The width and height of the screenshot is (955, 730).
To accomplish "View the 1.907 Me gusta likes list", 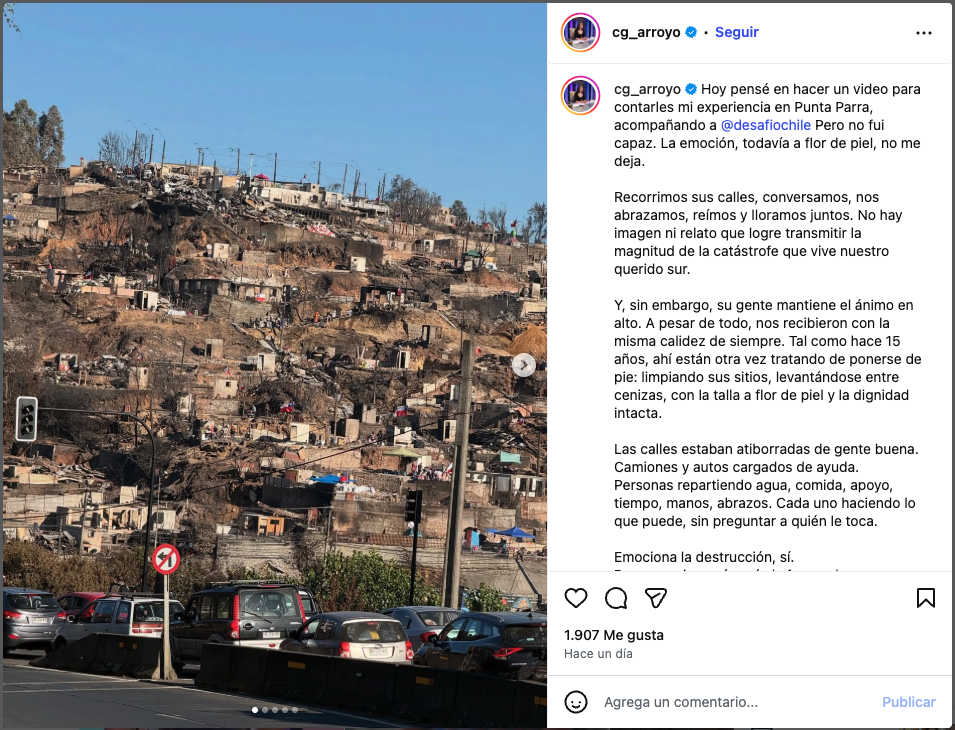I will click(614, 635).
